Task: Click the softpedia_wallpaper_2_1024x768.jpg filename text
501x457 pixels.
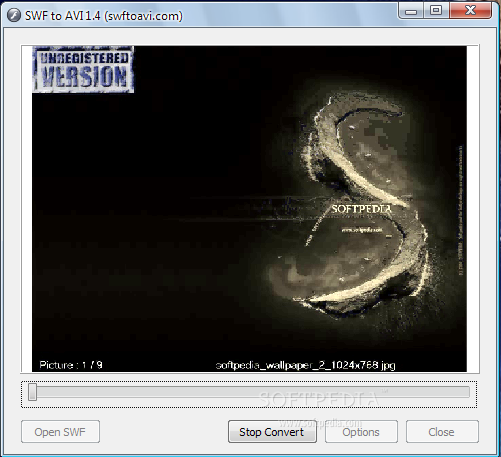Action: coord(305,365)
